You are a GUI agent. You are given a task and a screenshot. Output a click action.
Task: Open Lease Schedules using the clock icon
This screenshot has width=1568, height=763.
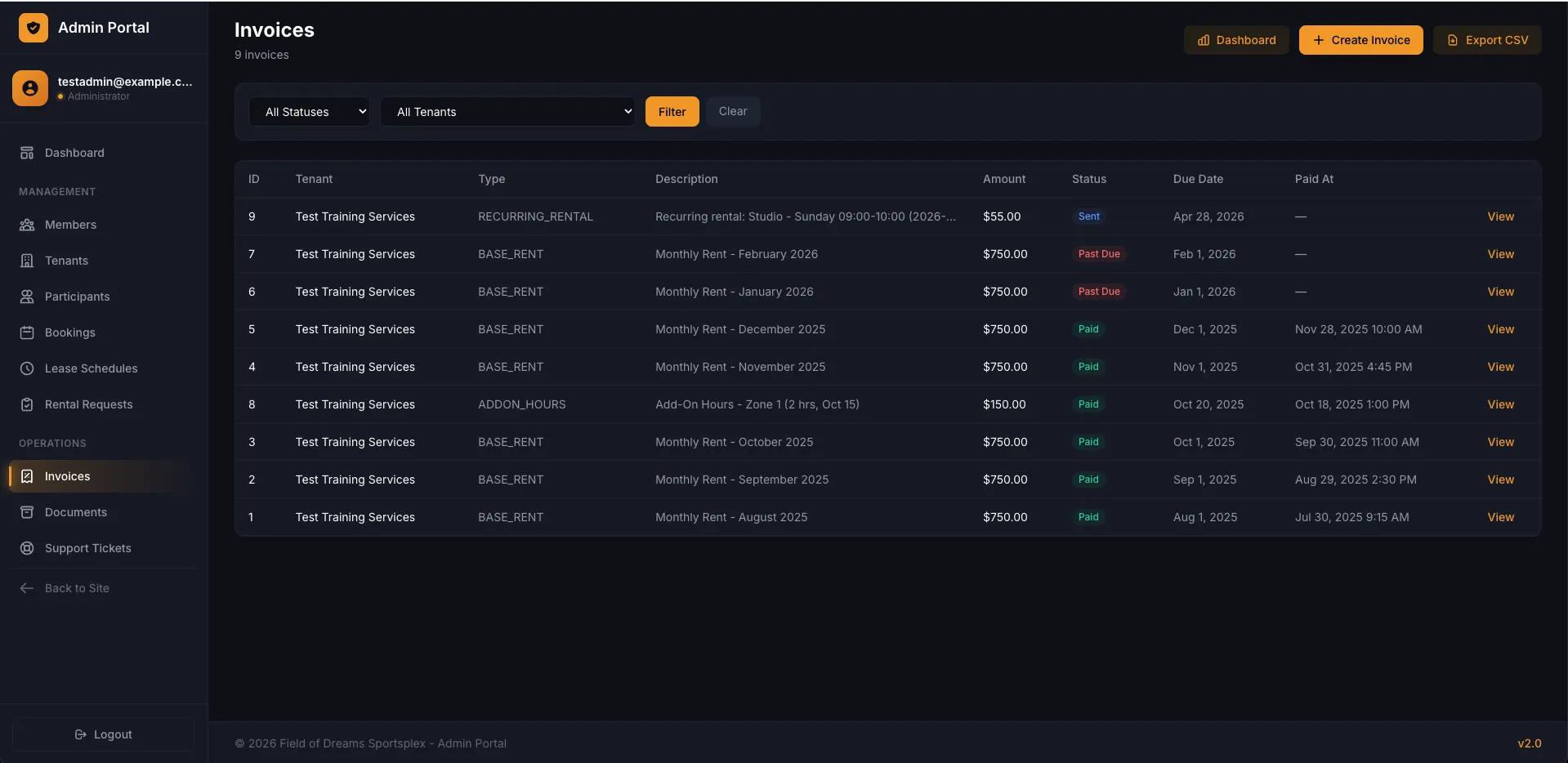28,368
